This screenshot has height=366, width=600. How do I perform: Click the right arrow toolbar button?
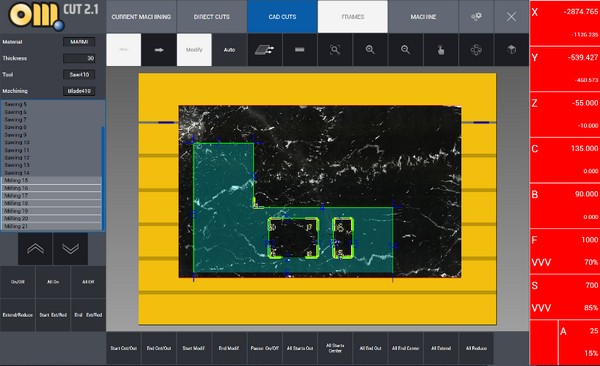[x=159, y=50]
